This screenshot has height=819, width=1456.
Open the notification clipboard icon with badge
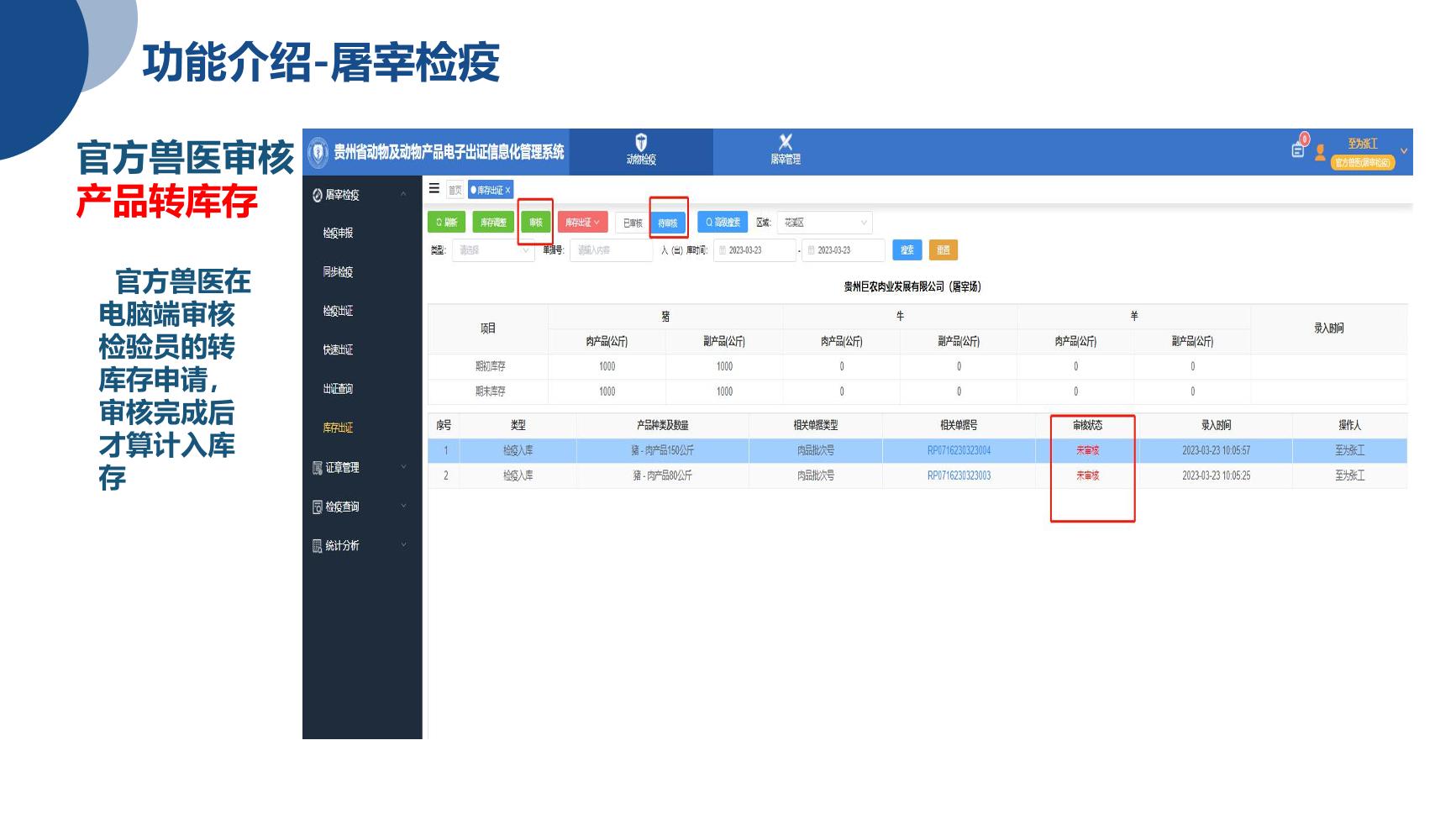pyautogui.click(x=1298, y=150)
